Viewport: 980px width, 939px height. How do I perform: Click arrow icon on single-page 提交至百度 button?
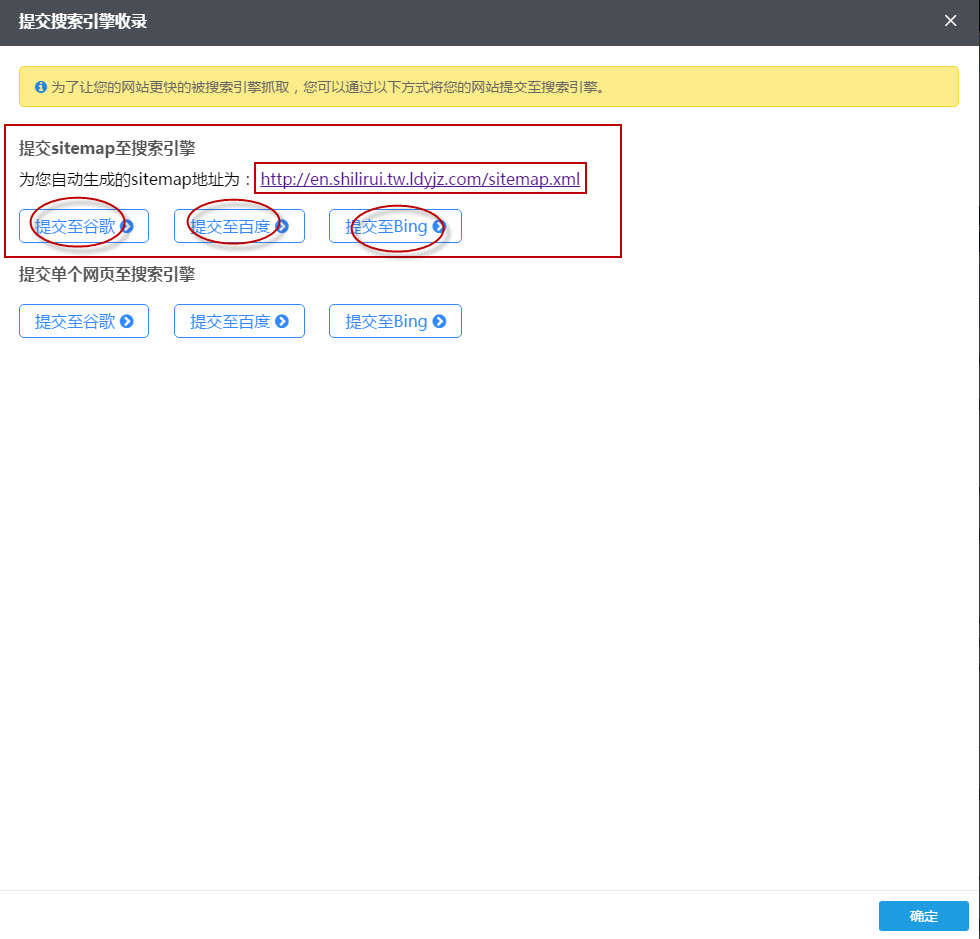(x=282, y=322)
